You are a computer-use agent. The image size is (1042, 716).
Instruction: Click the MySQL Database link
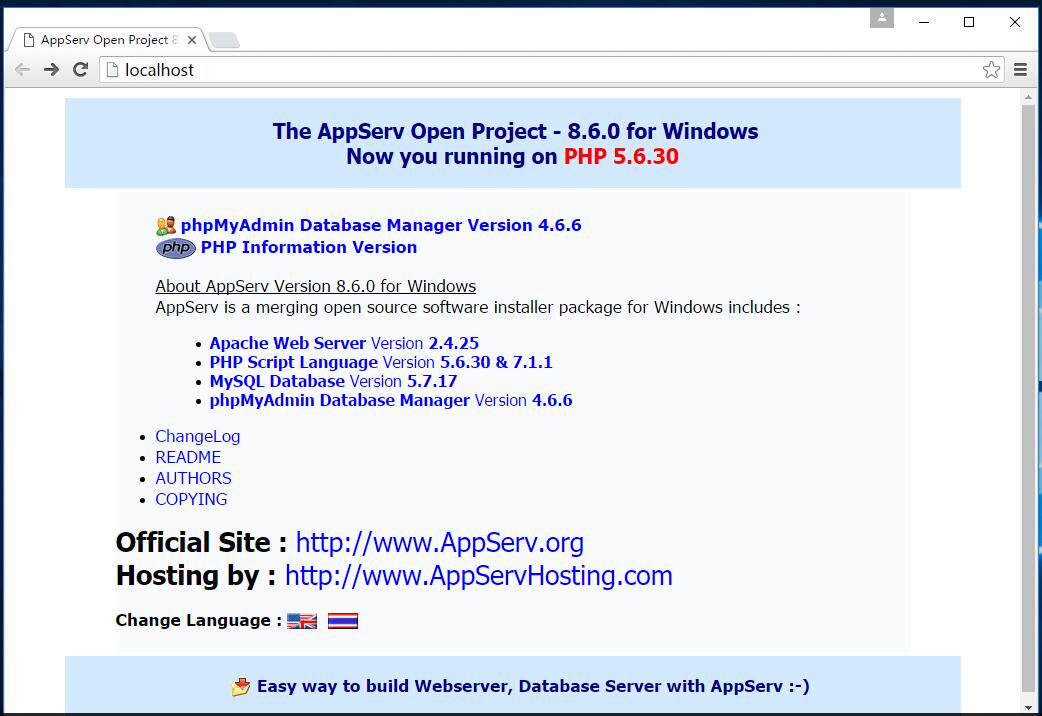coord(277,382)
